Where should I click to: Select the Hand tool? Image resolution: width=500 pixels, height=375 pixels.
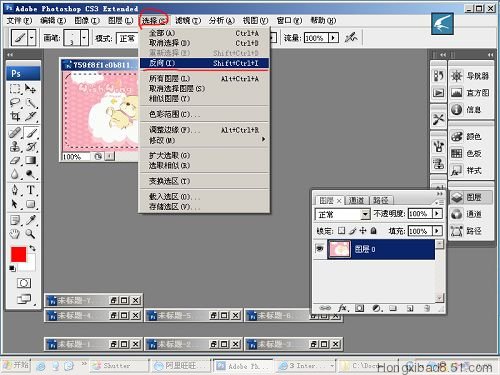pos(15,234)
